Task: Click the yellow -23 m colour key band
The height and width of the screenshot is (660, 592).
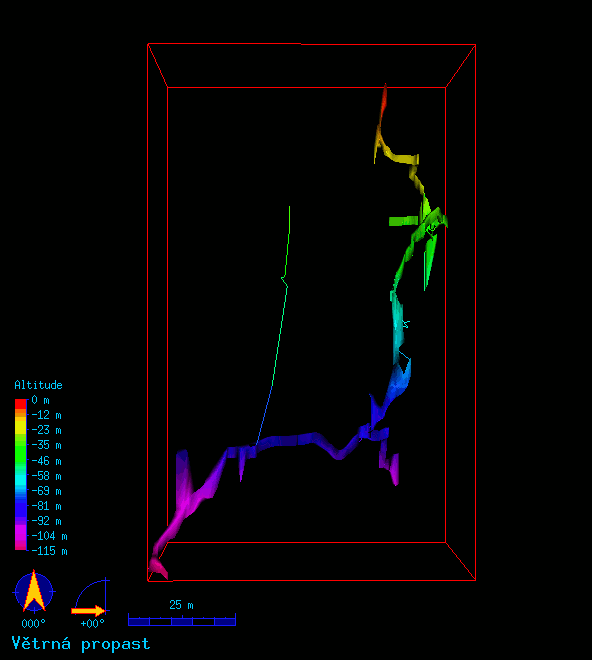Action: [21, 429]
